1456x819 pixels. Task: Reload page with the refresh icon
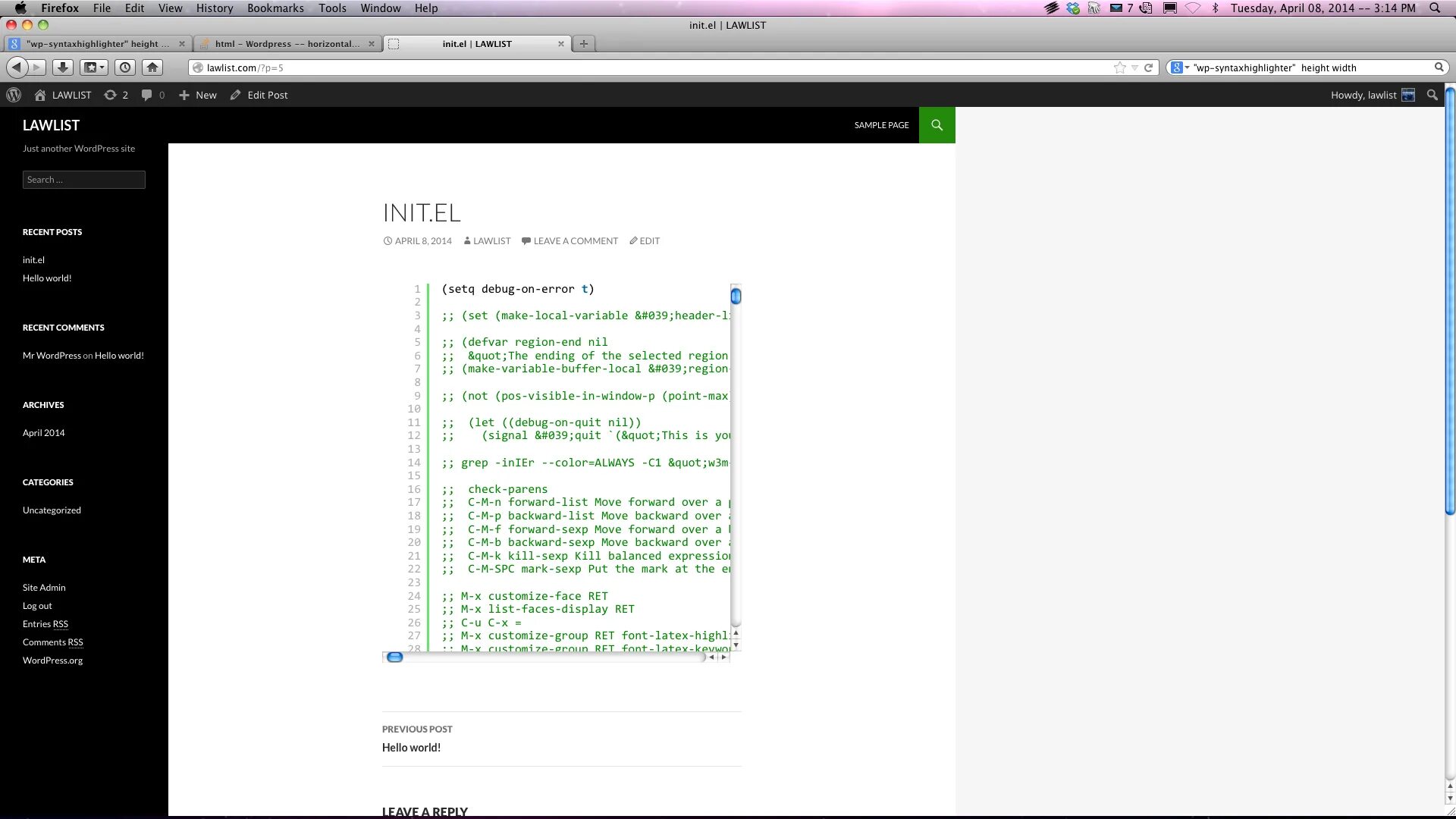pos(1148,67)
